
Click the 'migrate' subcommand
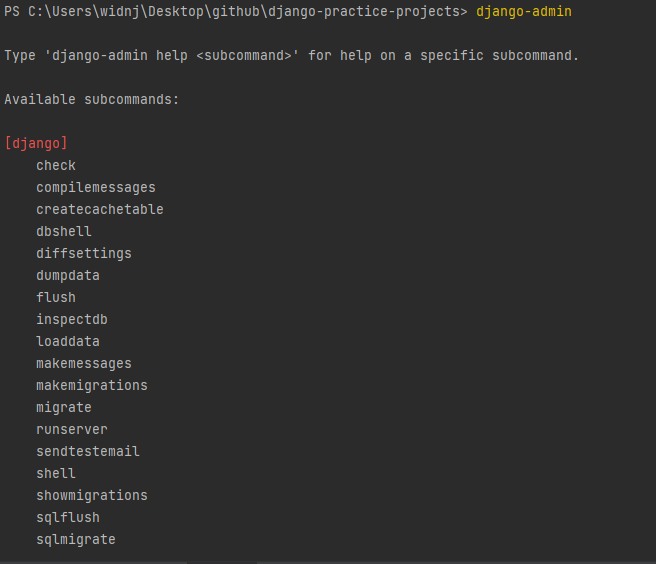point(64,408)
